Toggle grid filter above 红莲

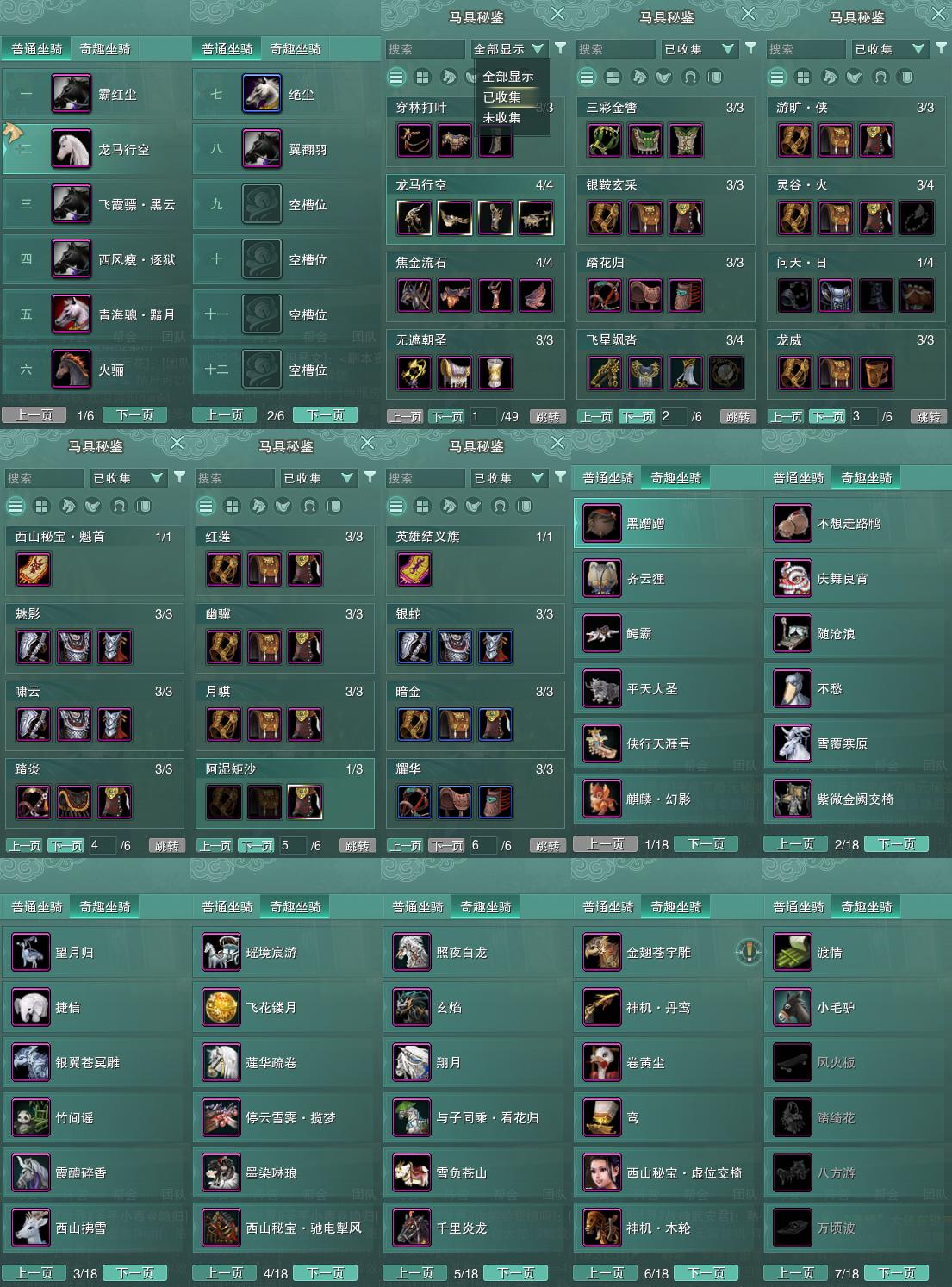click(x=232, y=506)
